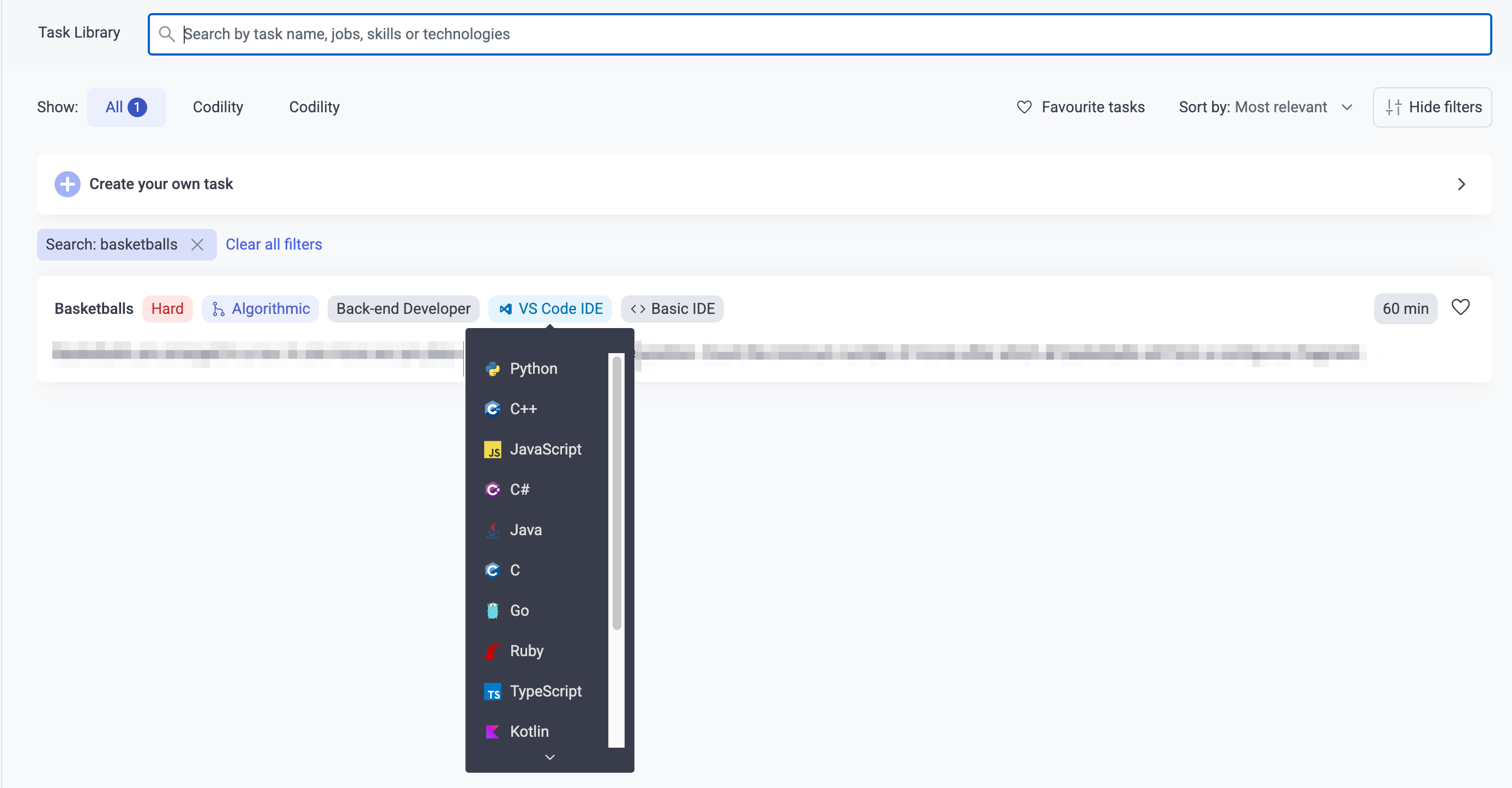
Task: Clear all filters via the link
Action: pos(274,244)
